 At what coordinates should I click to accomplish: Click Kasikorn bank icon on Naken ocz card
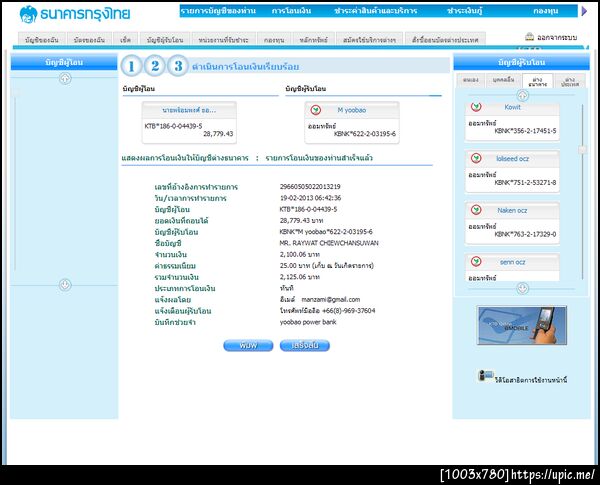click(x=476, y=210)
